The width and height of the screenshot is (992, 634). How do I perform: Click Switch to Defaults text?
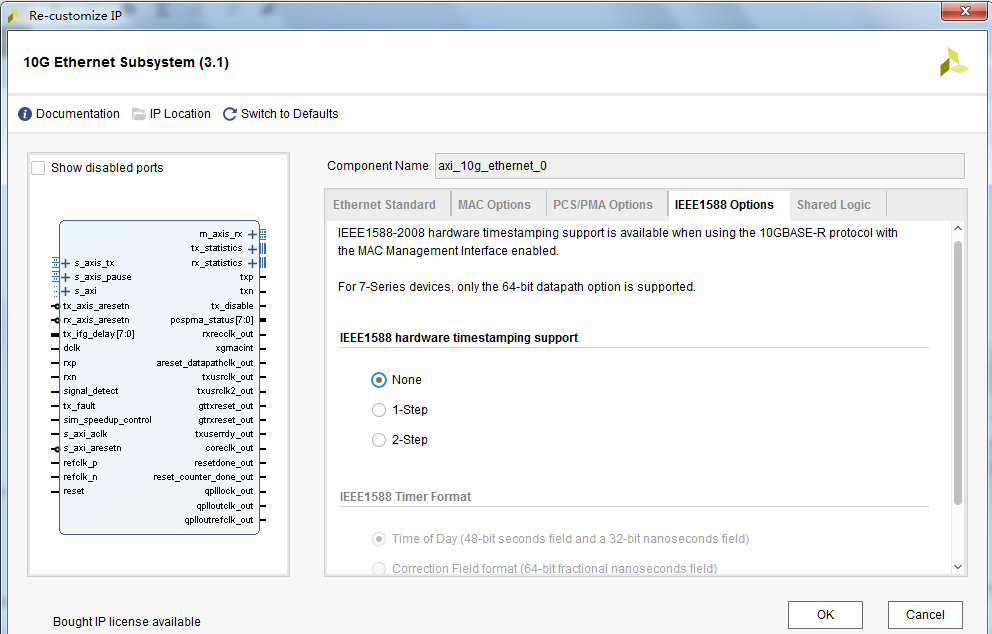tap(290, 114)
